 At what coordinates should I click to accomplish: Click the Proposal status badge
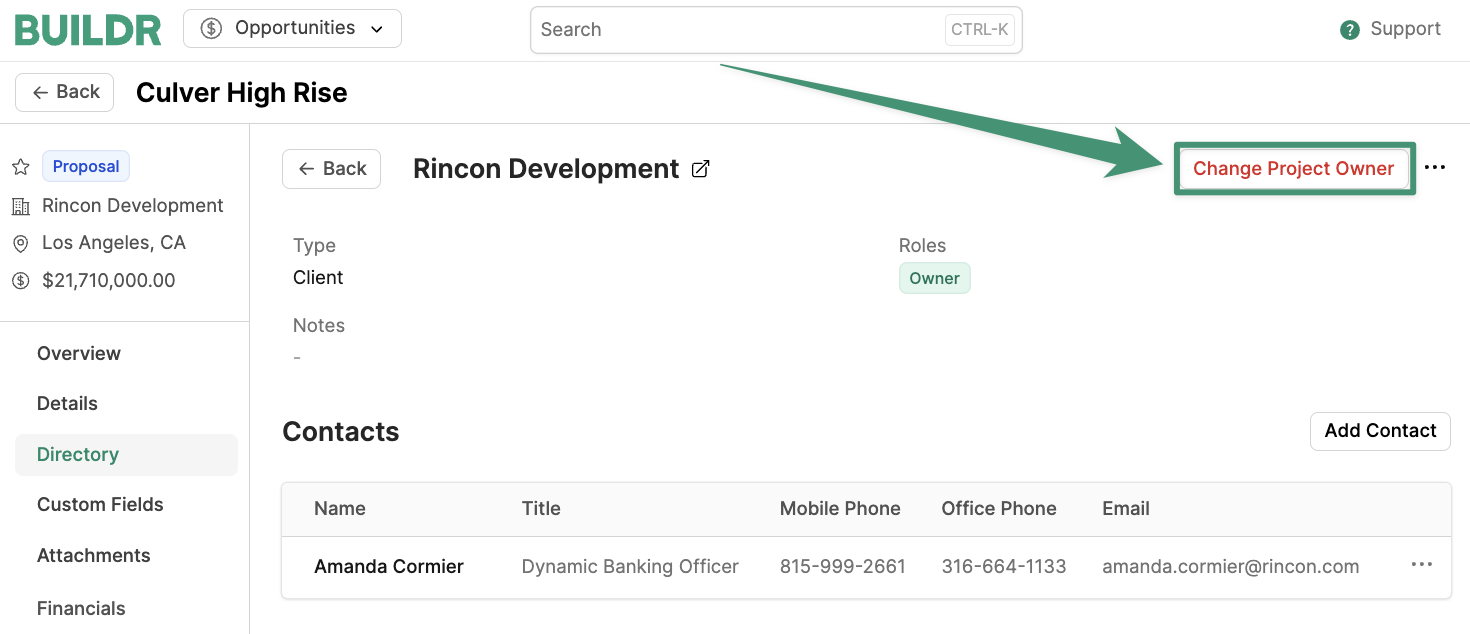pos(86,167)
